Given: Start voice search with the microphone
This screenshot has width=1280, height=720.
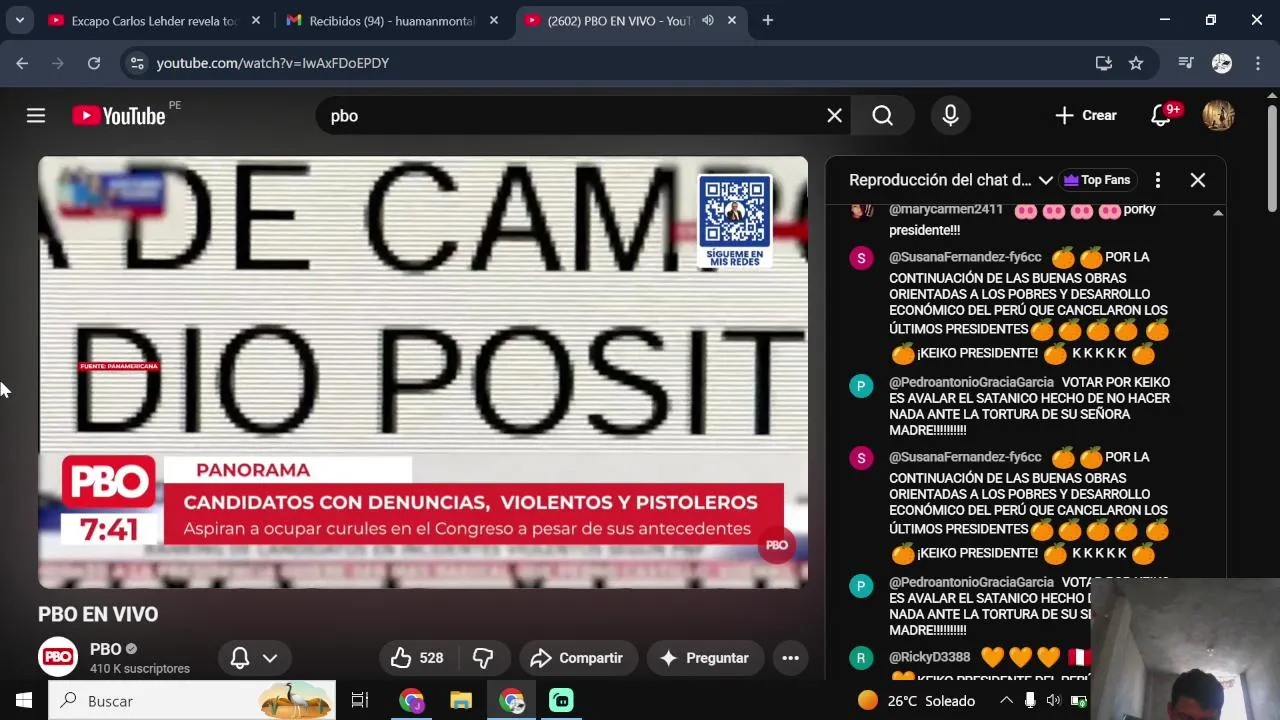Looking at the screenshot, I should 950,116.
